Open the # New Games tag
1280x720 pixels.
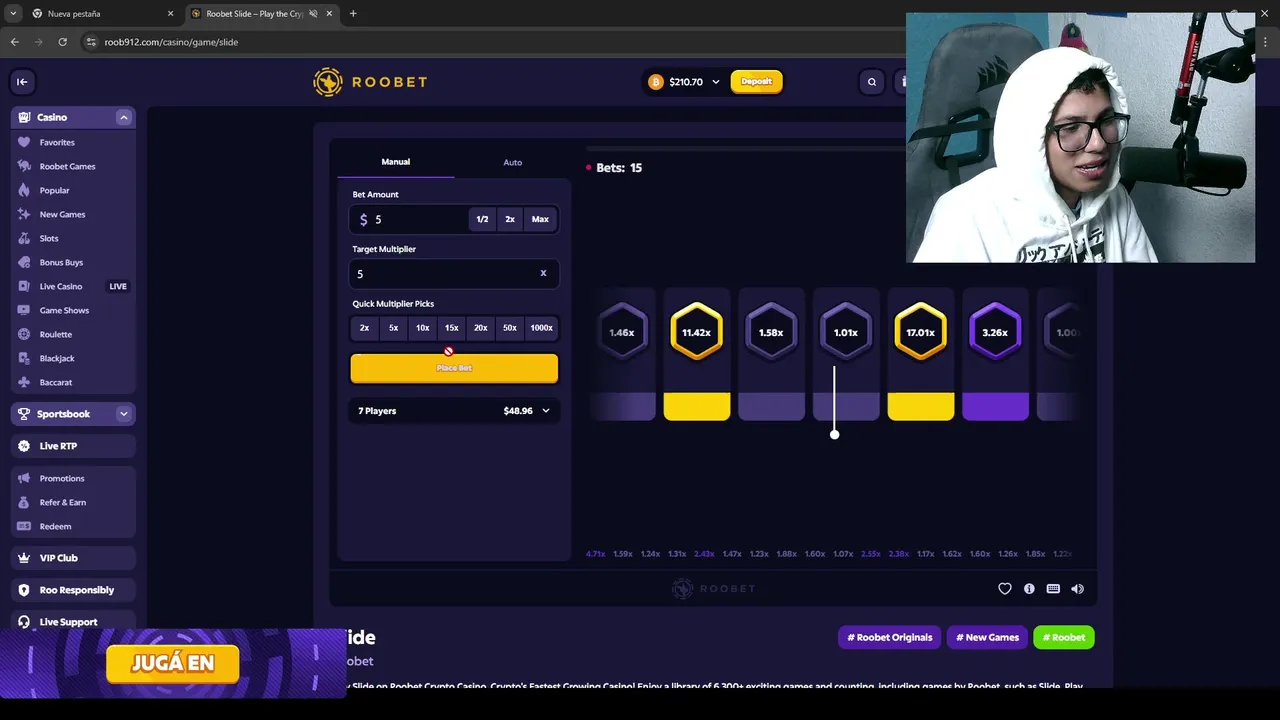coord(988,637)
